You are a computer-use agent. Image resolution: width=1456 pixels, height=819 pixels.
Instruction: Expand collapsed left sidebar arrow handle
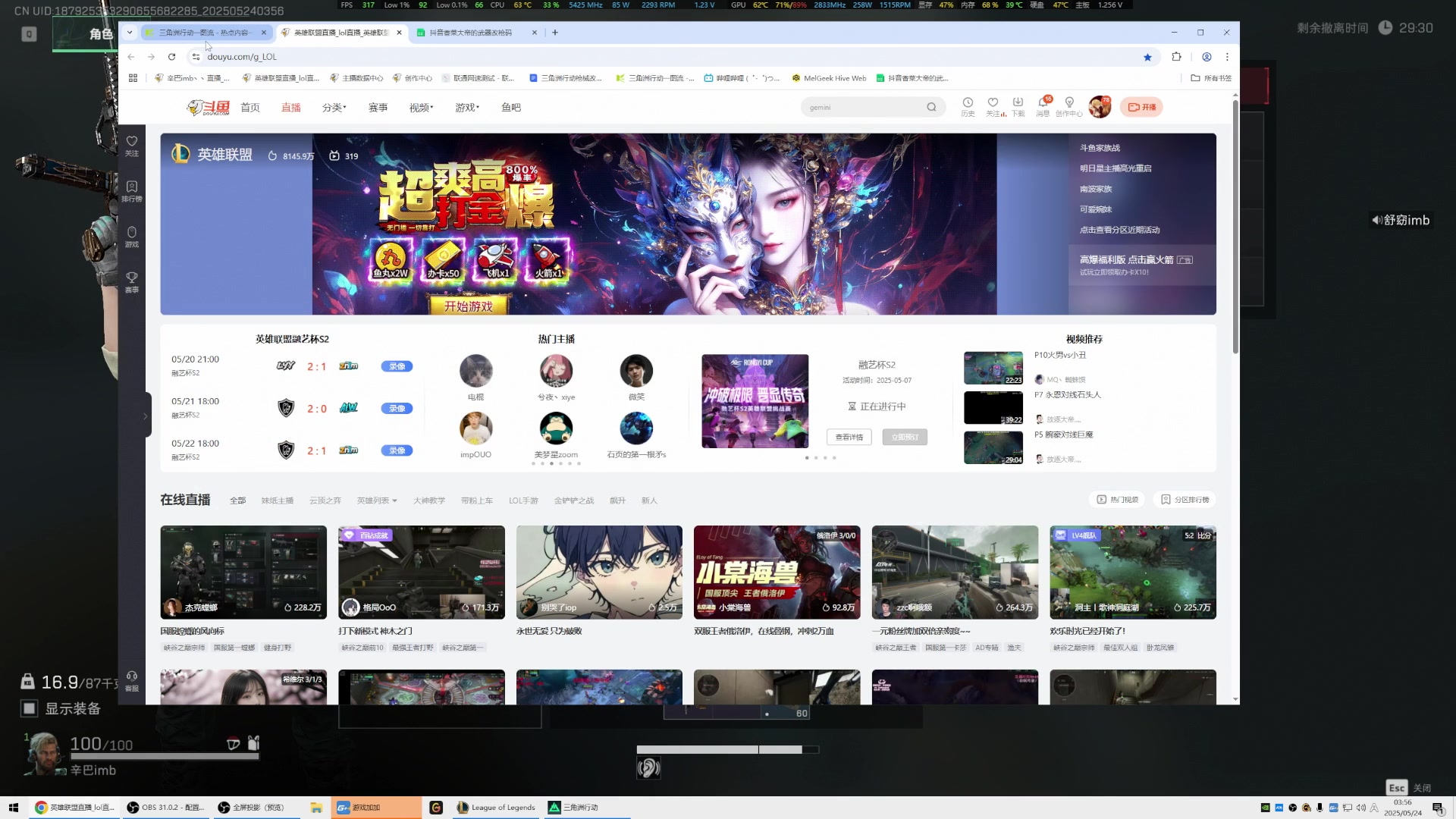[146, 416]
